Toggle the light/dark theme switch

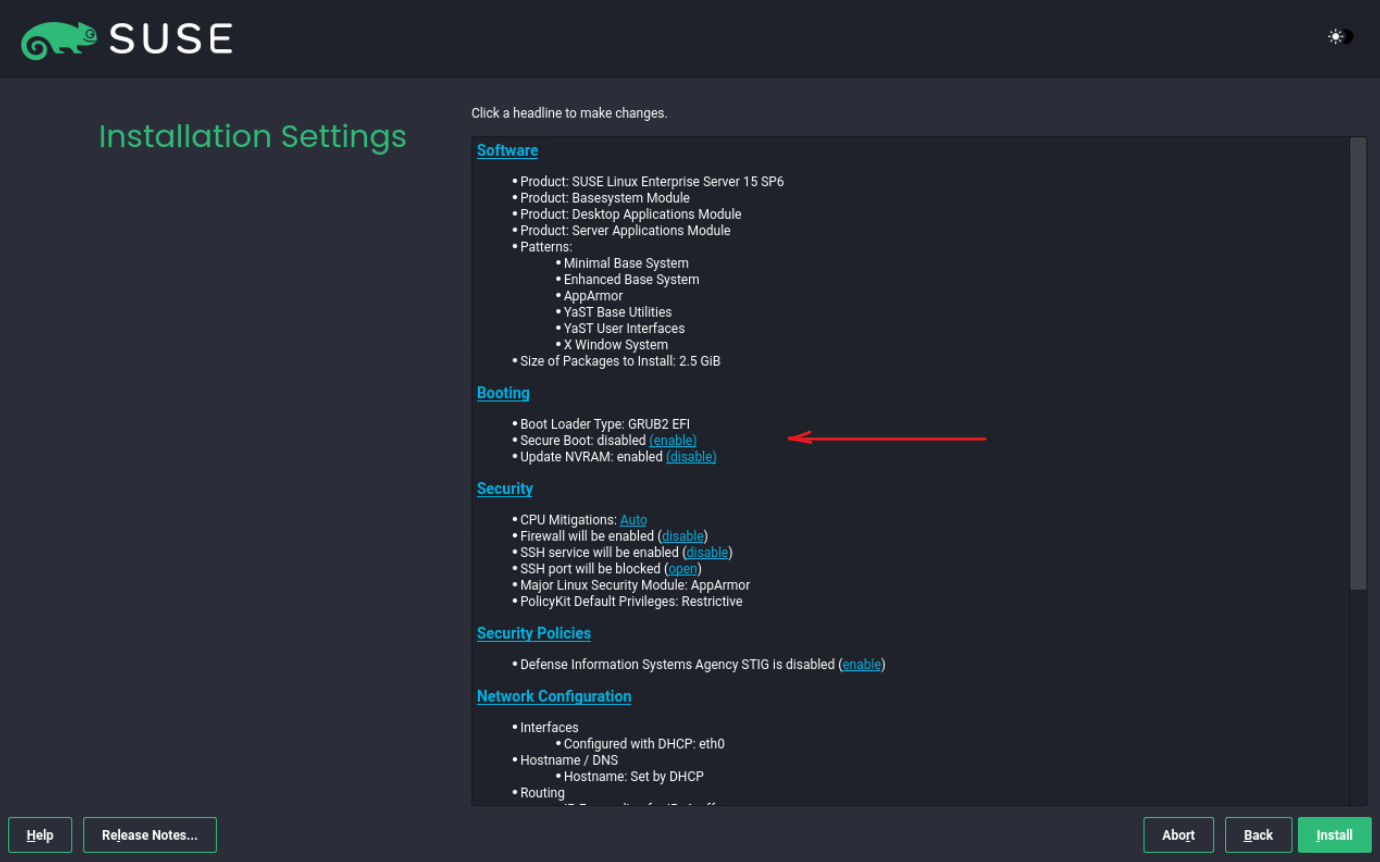[x=1340, y=37]
